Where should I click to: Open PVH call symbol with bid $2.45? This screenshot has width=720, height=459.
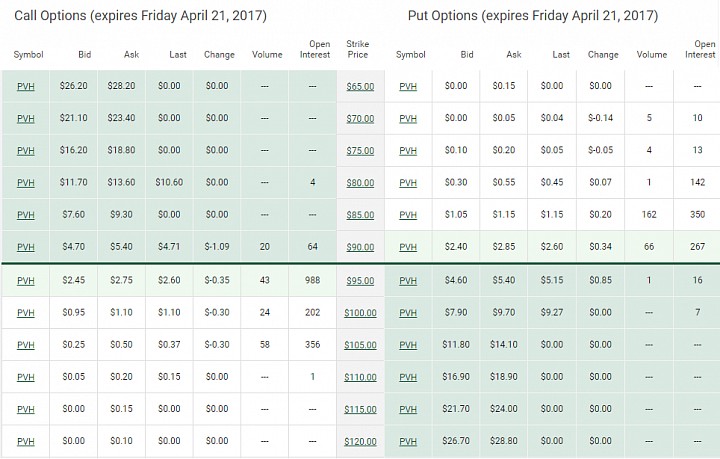(26, 280)
